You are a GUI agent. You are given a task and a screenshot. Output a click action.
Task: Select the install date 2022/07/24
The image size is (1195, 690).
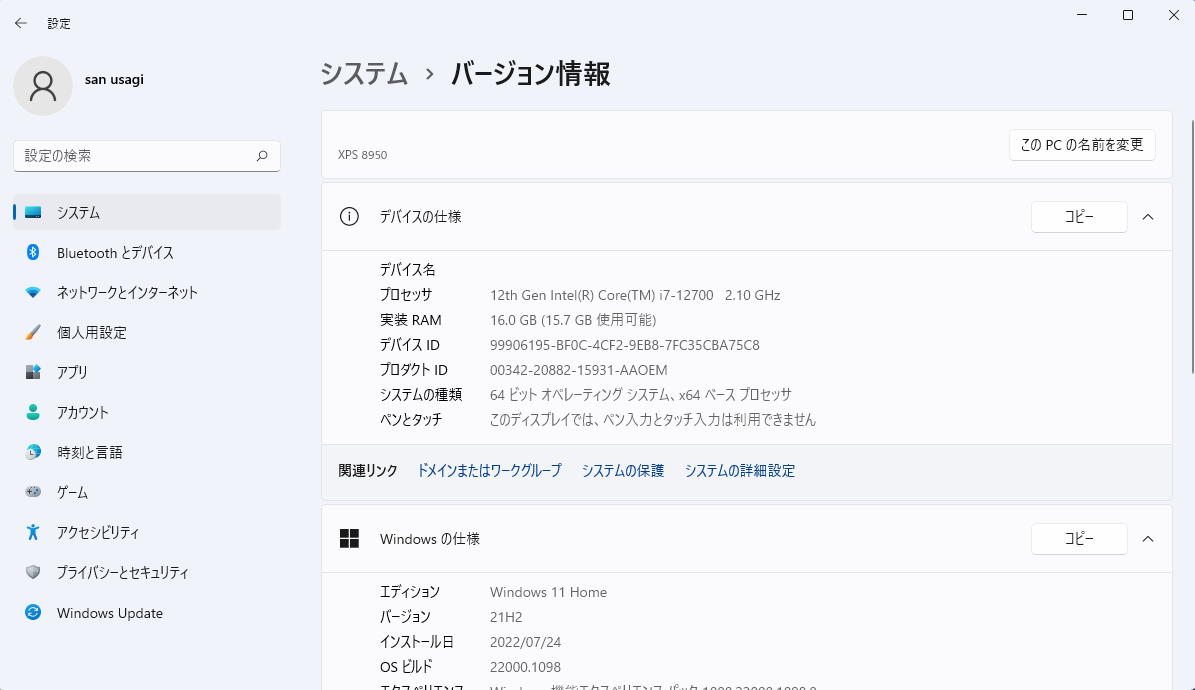(525, 642)
